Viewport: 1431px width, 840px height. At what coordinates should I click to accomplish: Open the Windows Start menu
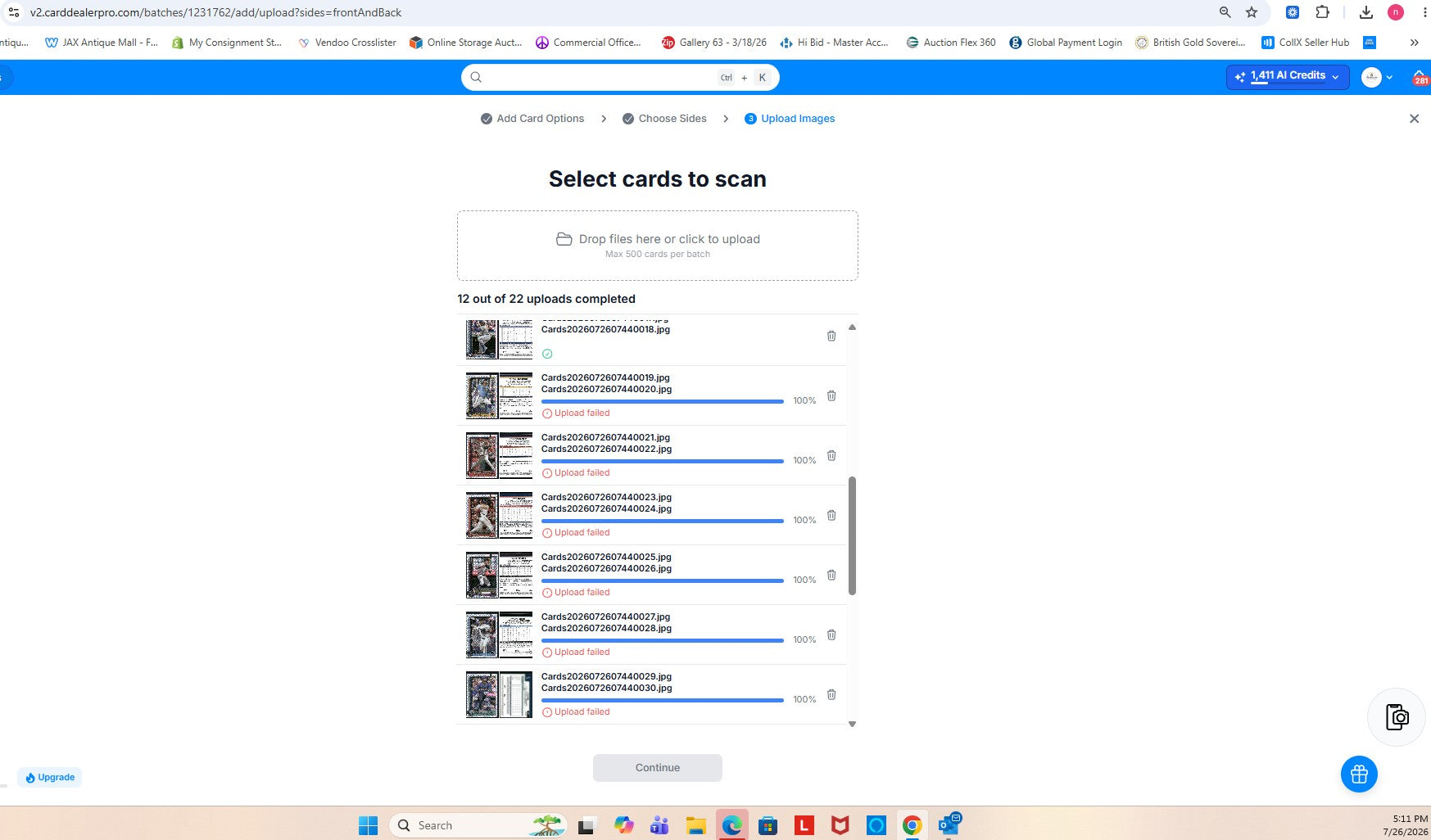(369, 825)
